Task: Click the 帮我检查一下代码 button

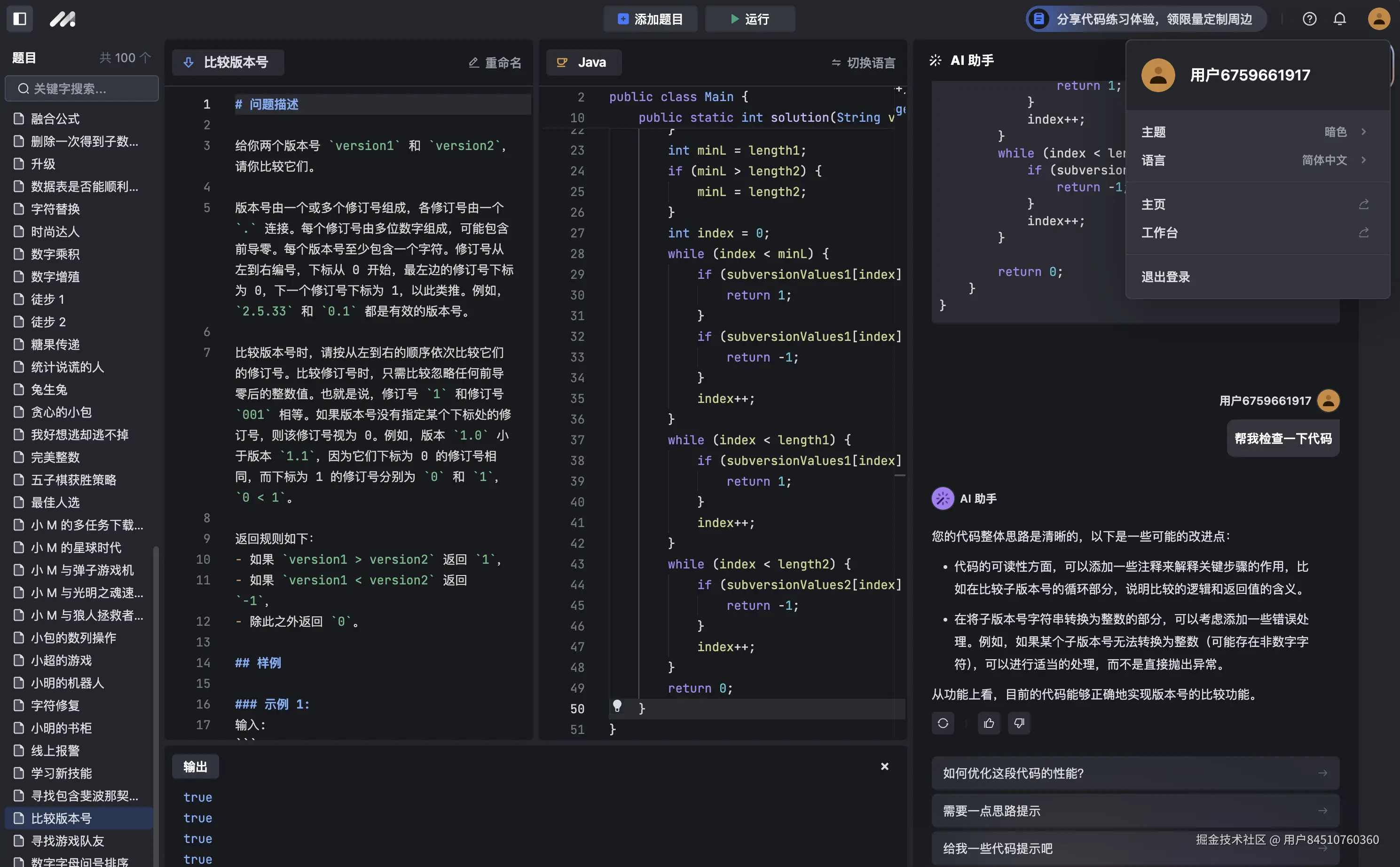Action: click(x=1282, y=438)
